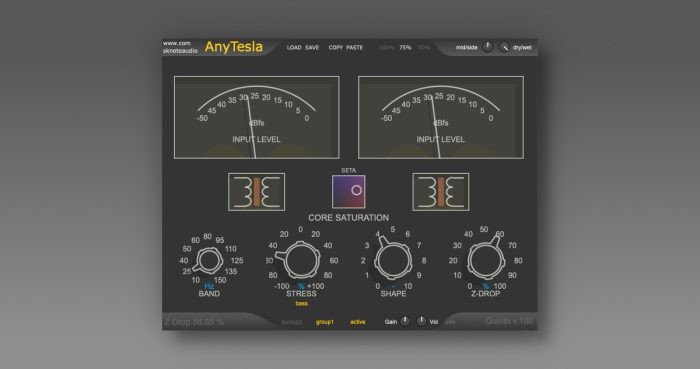Image resolution: width=700 pixels, height=369 pixels.
Task: Adjust the mid/side knob
Action: (488, 47)
